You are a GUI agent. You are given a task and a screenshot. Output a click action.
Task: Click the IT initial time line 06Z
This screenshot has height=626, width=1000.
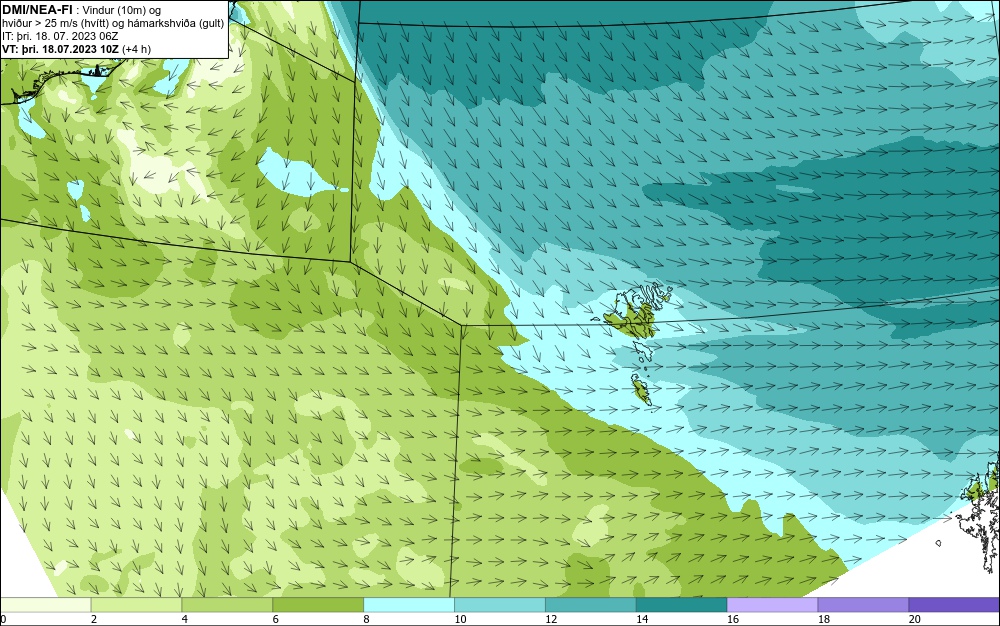(x=61, y=36)
